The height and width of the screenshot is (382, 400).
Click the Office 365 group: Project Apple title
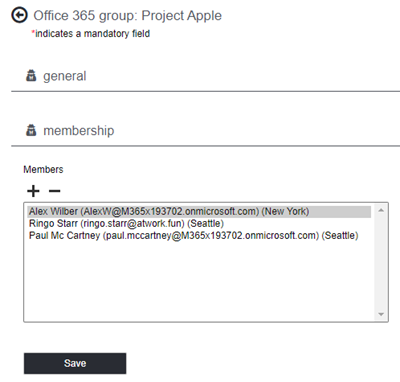point(128,16)
